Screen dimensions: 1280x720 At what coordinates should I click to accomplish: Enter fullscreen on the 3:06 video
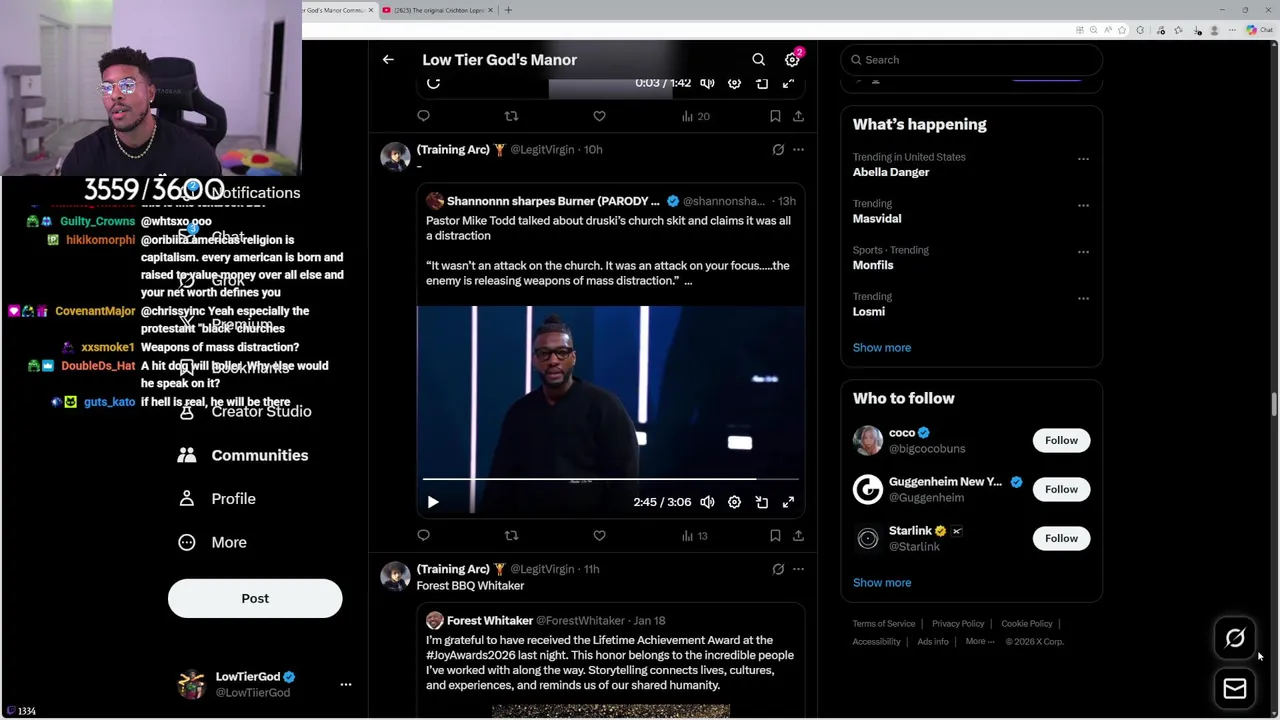pyautogui.click(x=788, y=502)
